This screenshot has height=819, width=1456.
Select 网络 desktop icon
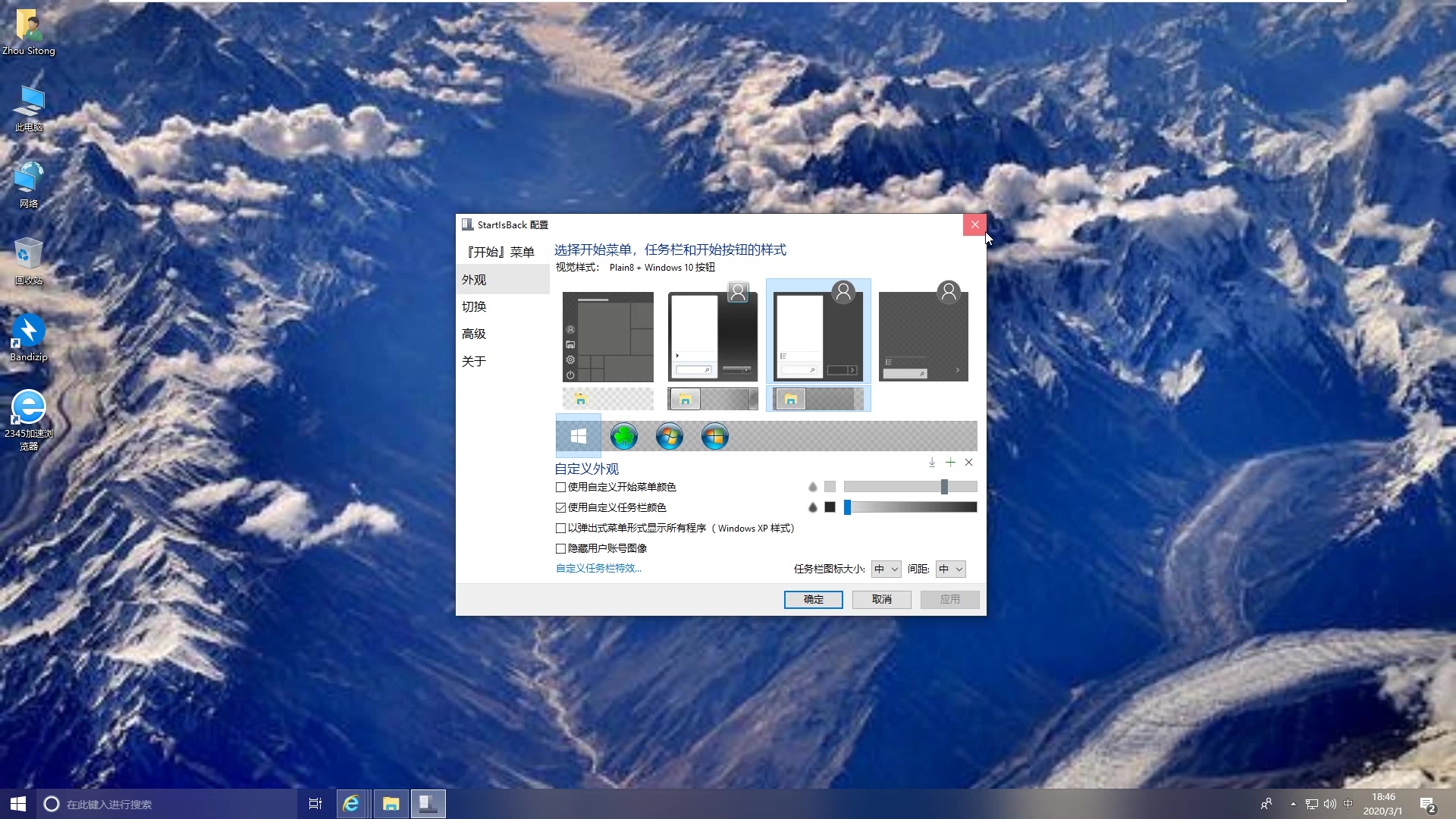pyautogui.click(x=29, y=184)
